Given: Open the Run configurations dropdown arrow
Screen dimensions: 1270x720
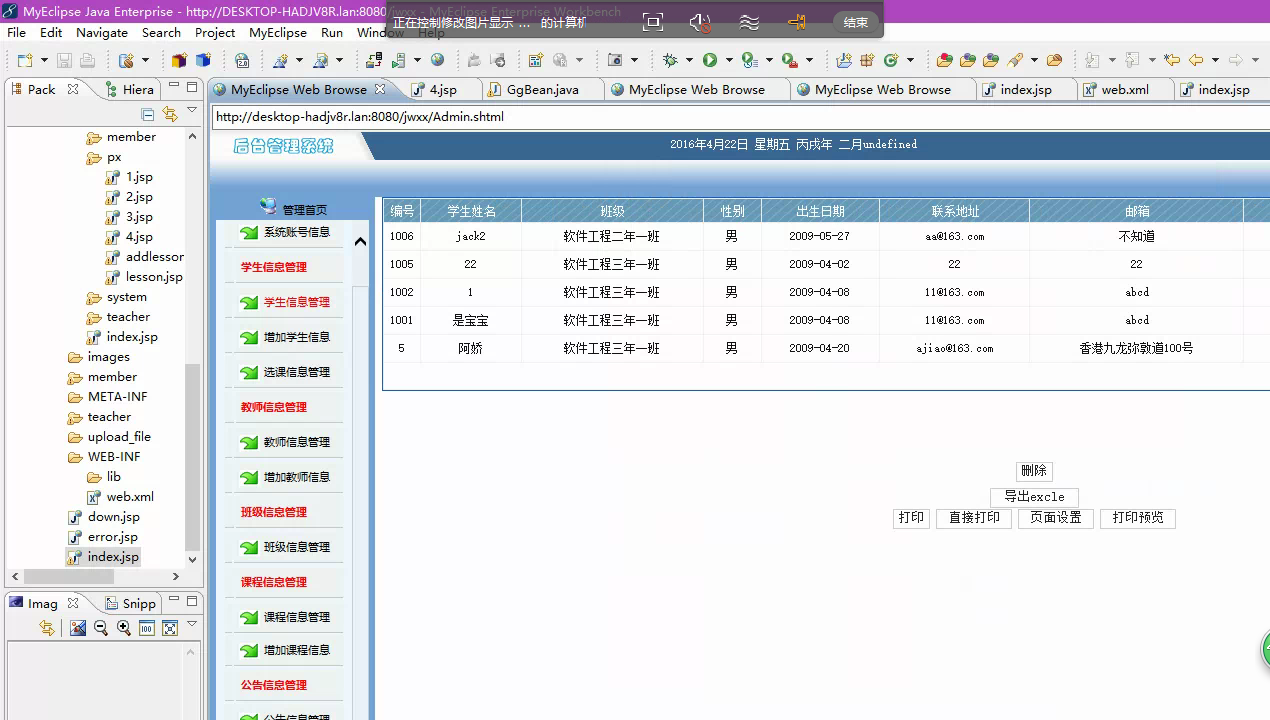Looking at the screenshot, I should click(x=729, y=60).
